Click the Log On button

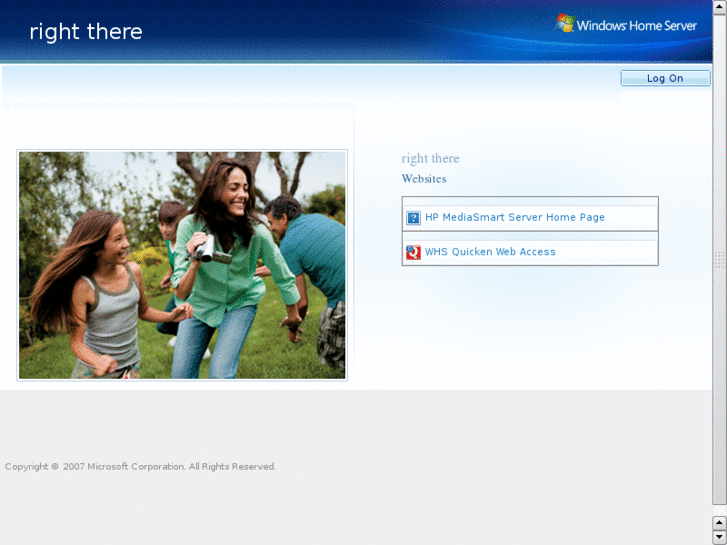pyautogui.click(x=665, y=78)
